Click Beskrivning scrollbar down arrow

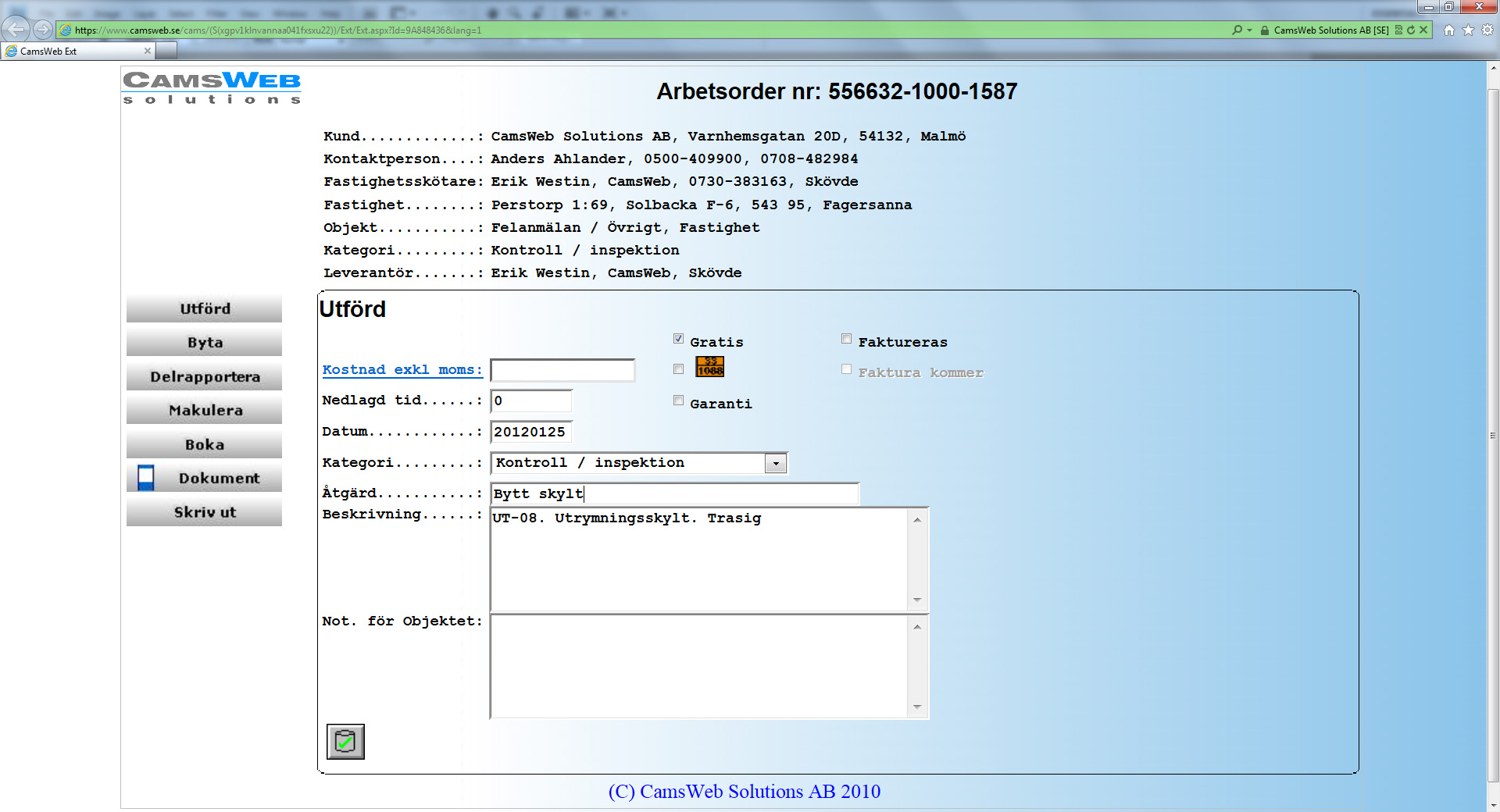point(917,600)
